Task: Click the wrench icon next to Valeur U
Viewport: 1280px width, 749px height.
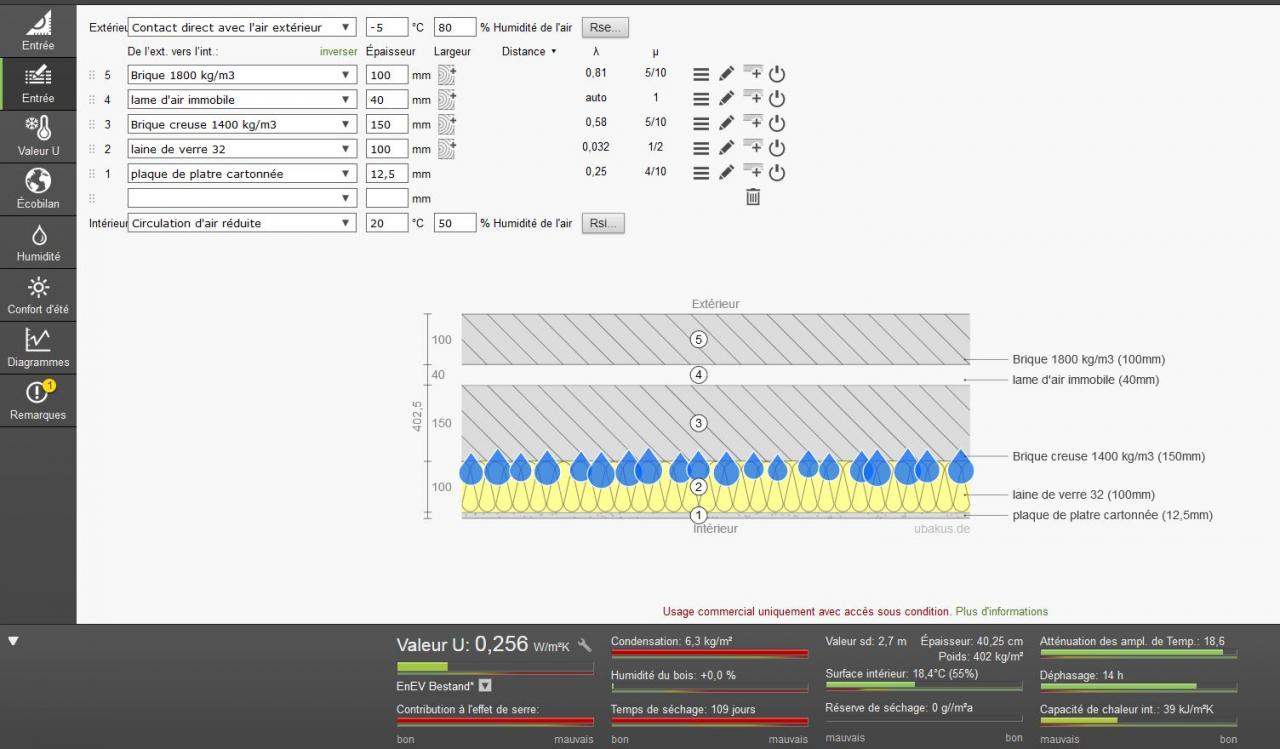Action: [x=585, y=646]
